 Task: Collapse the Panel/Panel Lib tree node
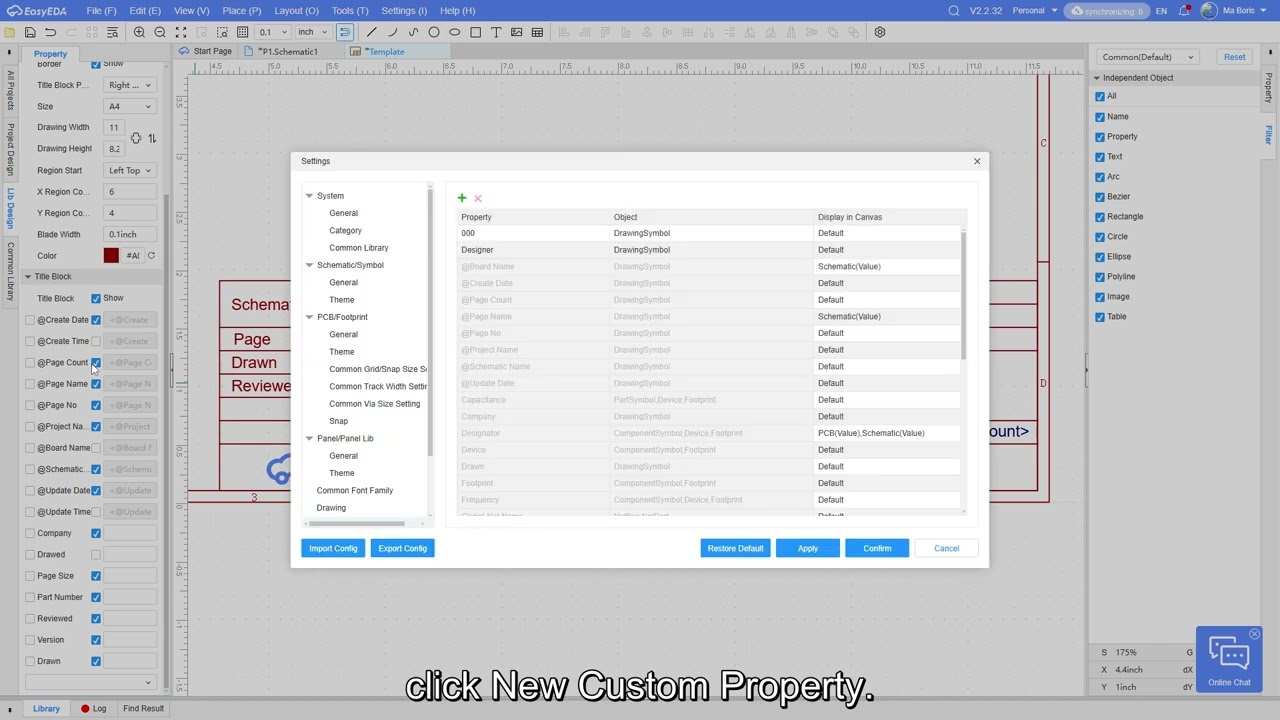coord(309,438)
